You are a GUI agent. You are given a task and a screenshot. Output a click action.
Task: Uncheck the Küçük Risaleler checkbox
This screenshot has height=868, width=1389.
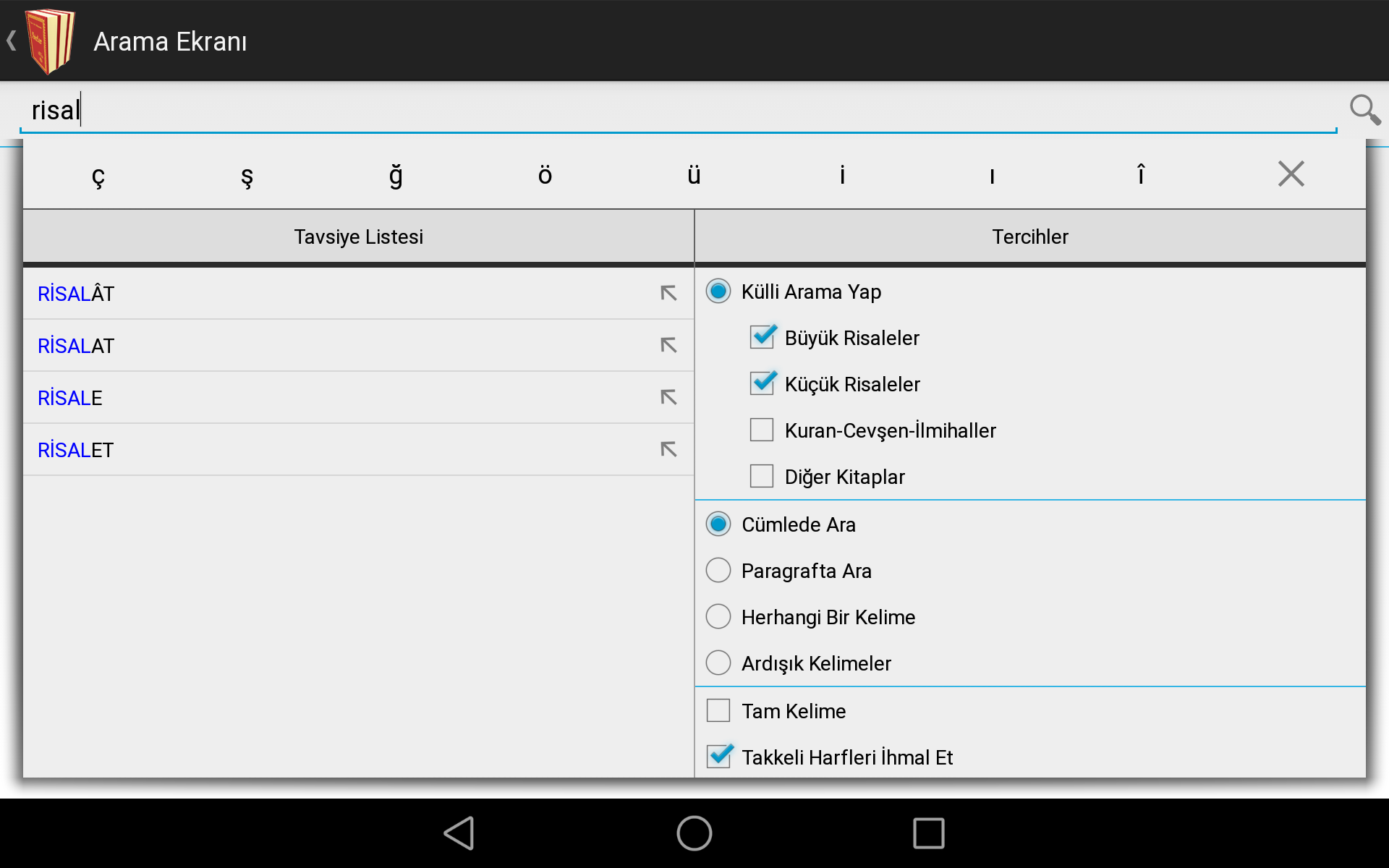point(763,383)
